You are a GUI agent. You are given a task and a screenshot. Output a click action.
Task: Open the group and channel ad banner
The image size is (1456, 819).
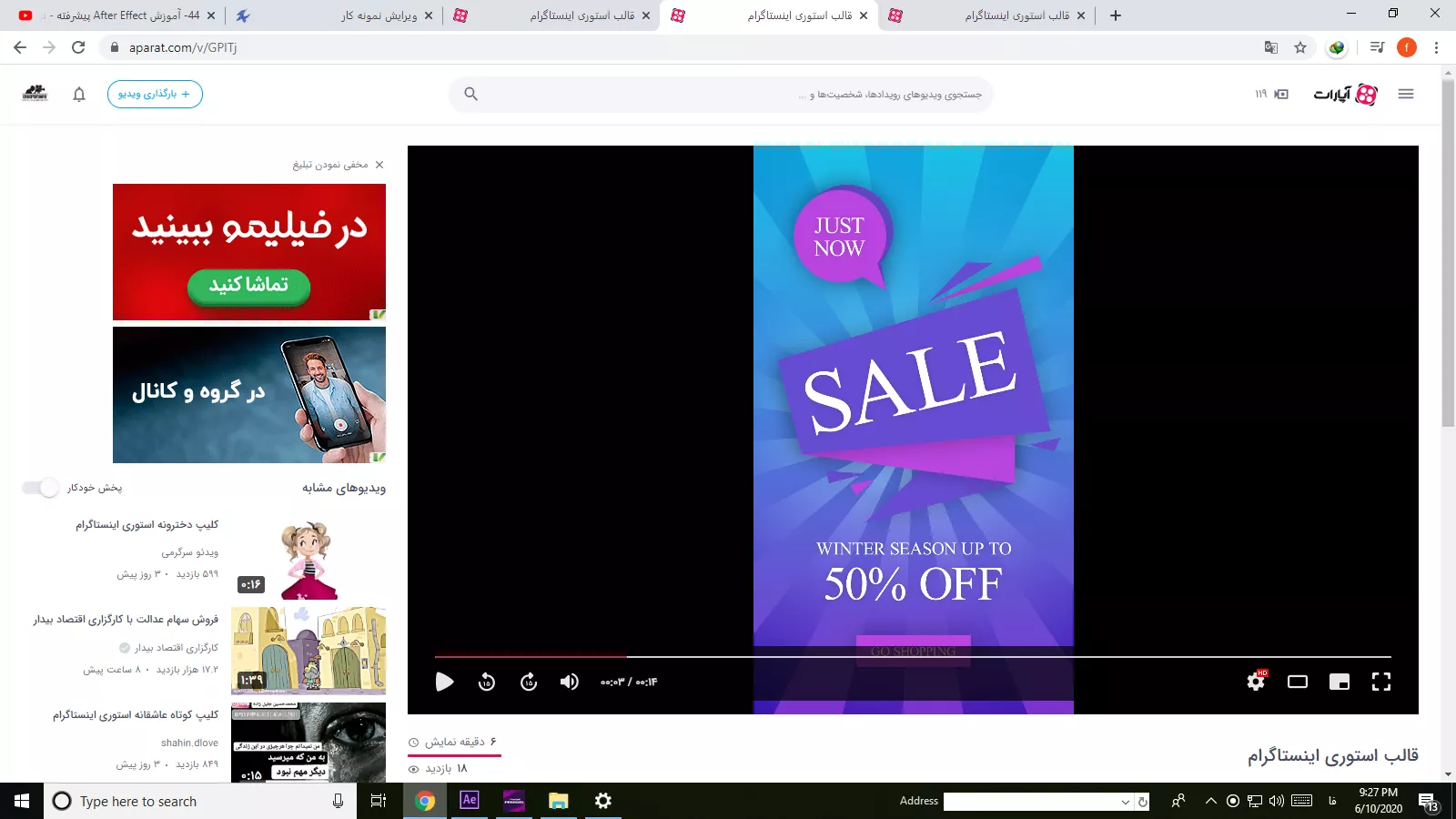point(249,395)
